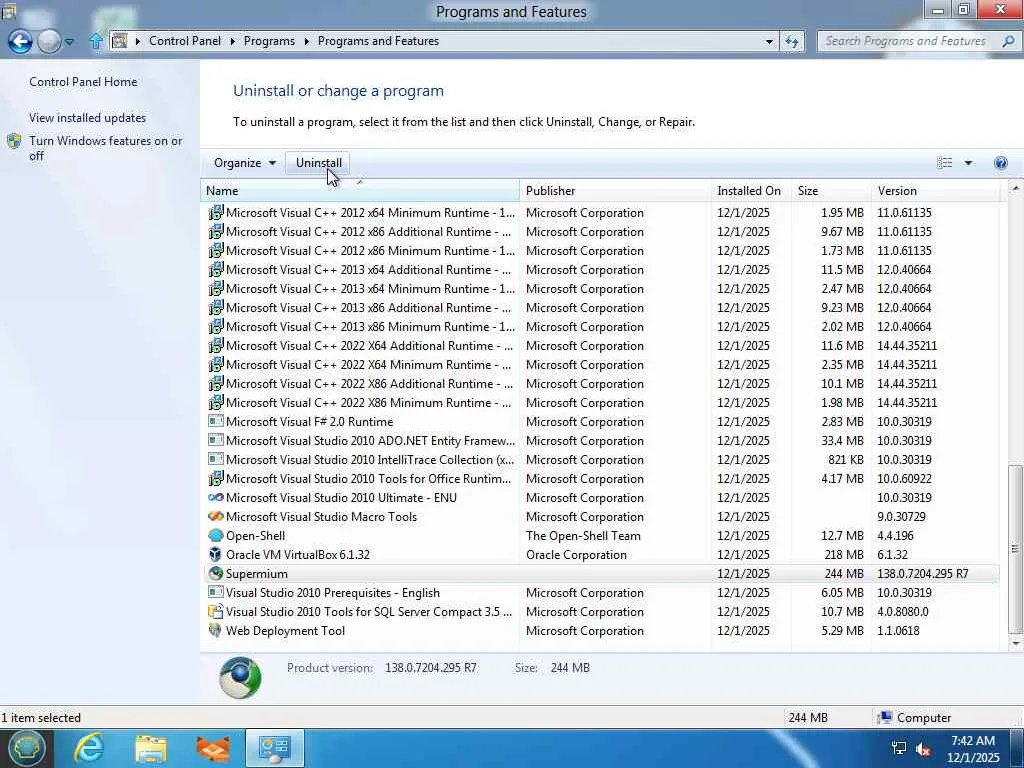Expand the arrow after Control Panel breadcrumb
The width and height of the screenshot is (1024, 768).
[x=232, y=41]
